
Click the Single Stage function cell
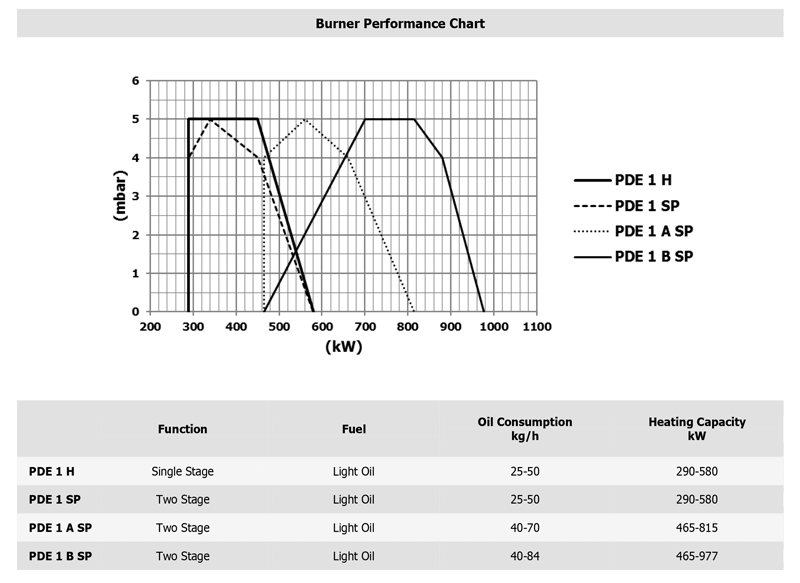pyautogui.click(x=183, y=471)
